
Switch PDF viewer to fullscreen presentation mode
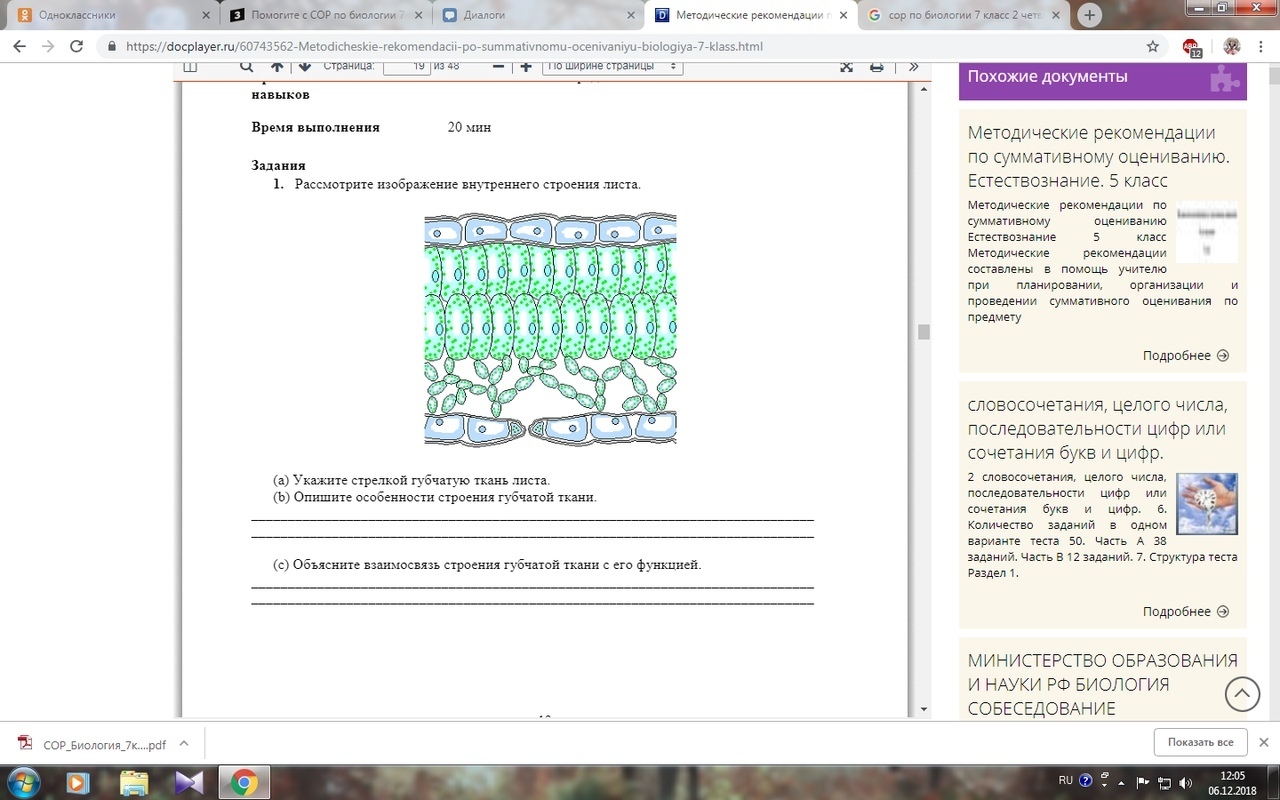click(846, 66)
